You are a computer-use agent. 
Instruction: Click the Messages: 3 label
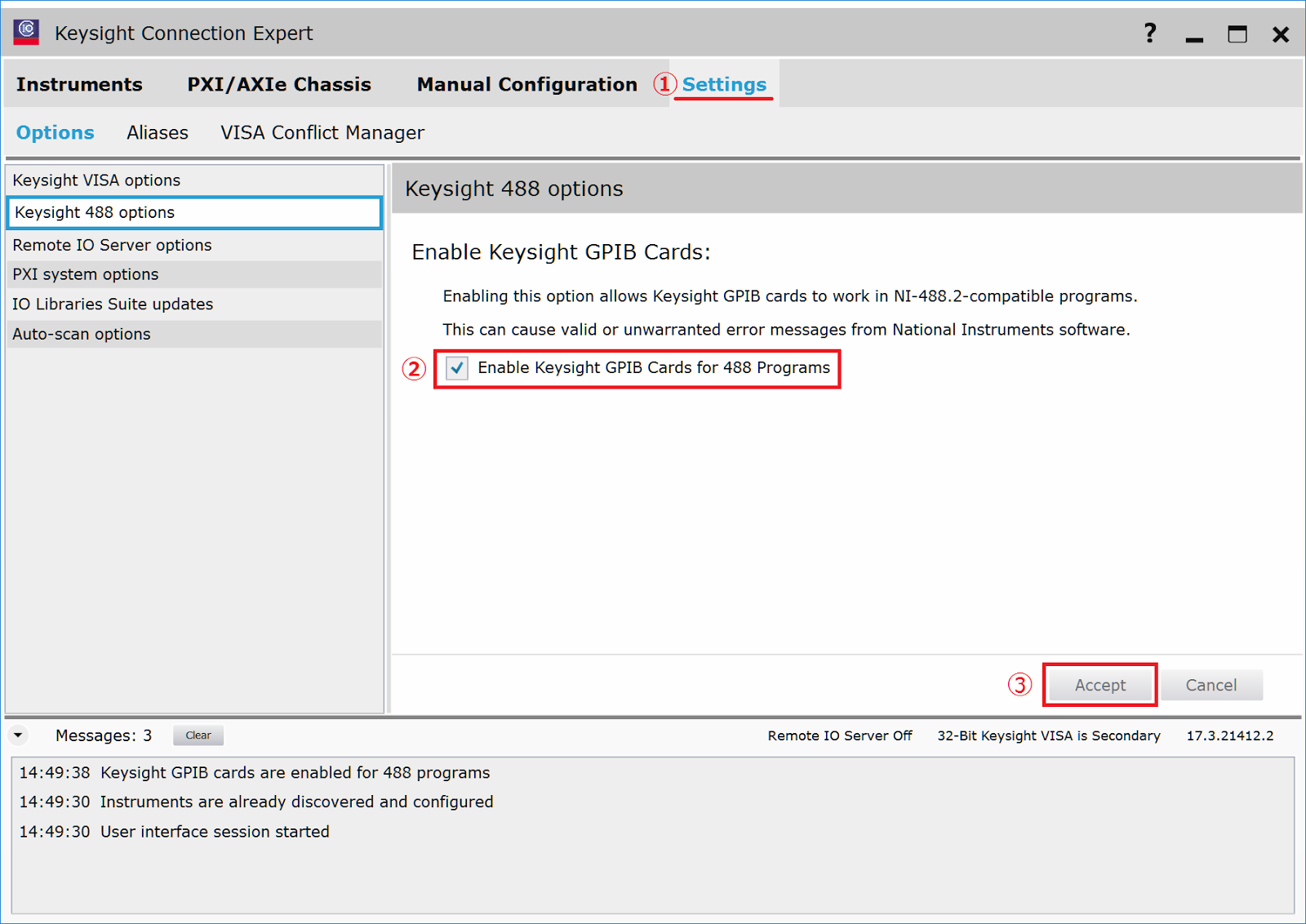104,735
